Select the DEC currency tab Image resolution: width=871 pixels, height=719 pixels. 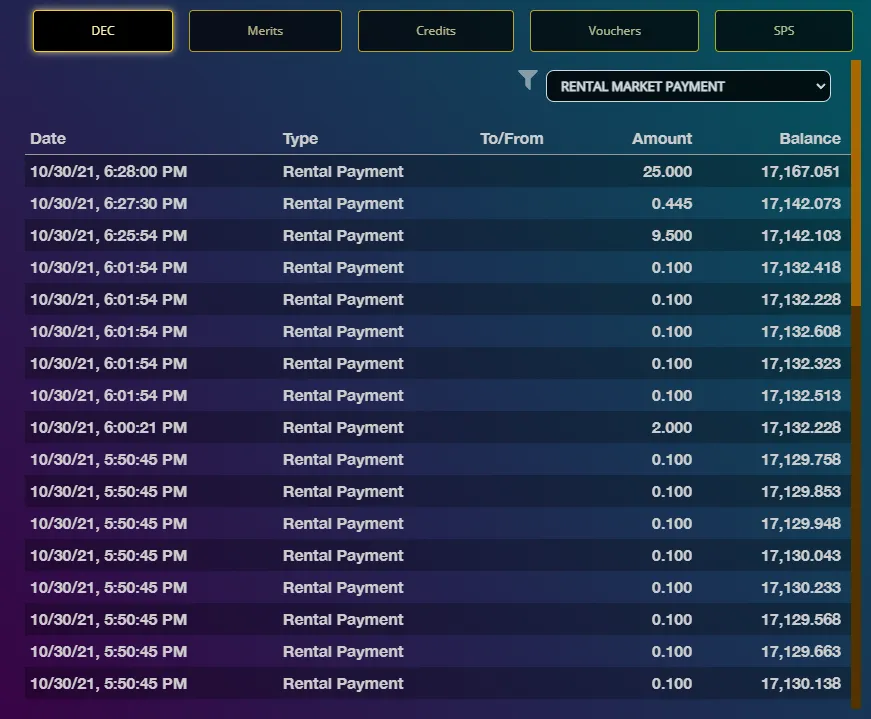103,31
